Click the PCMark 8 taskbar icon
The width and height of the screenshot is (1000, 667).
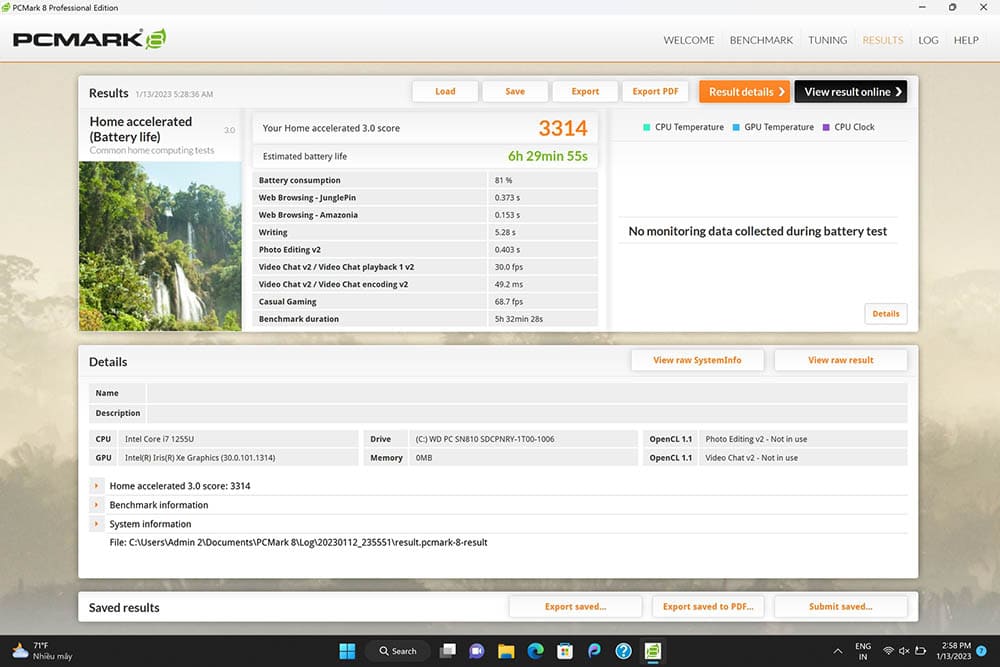point(653,651)
